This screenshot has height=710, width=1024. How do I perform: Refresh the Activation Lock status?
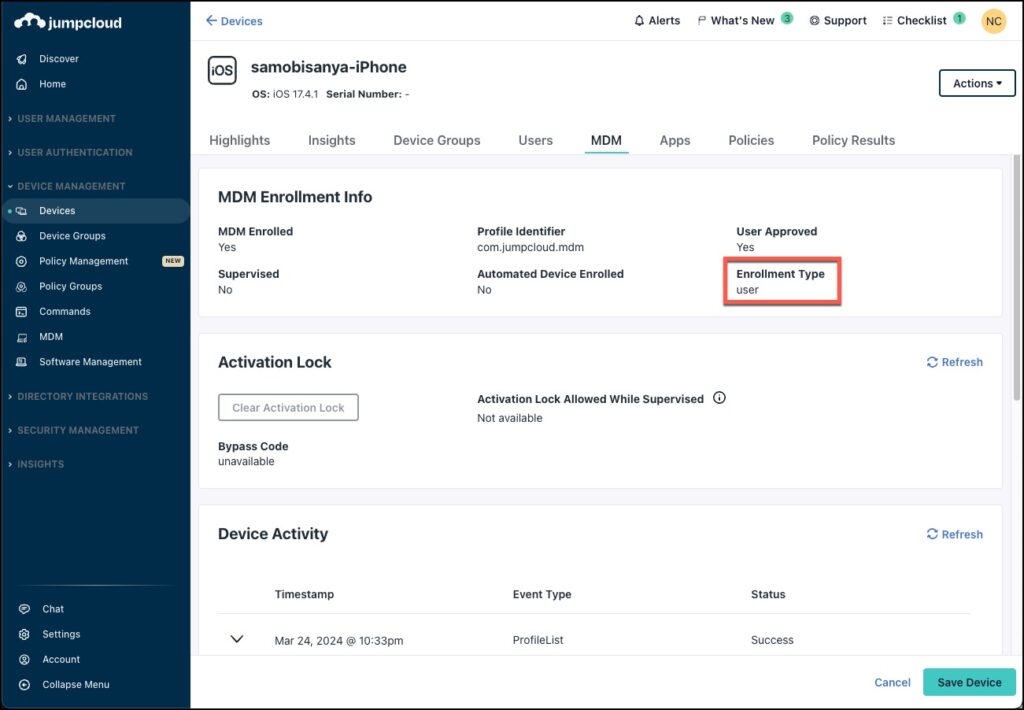(x=954, y=362)
